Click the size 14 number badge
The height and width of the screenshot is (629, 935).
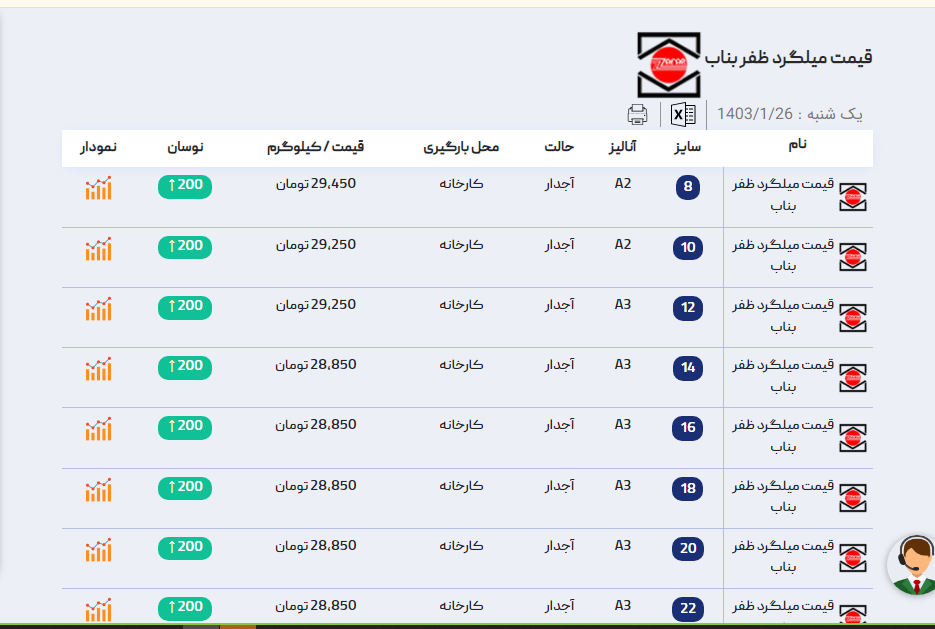click(x=688, y=368)
